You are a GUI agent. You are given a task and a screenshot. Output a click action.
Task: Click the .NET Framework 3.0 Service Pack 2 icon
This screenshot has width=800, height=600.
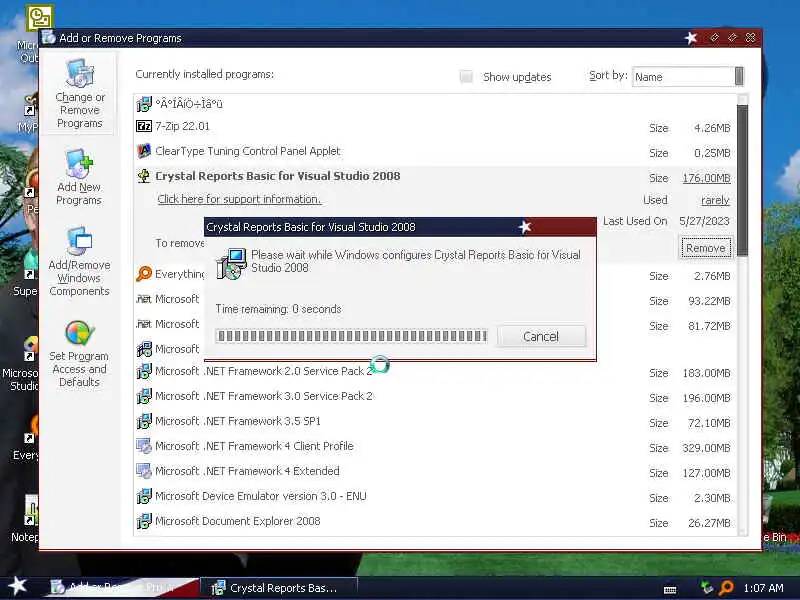[x=144, y=396]
